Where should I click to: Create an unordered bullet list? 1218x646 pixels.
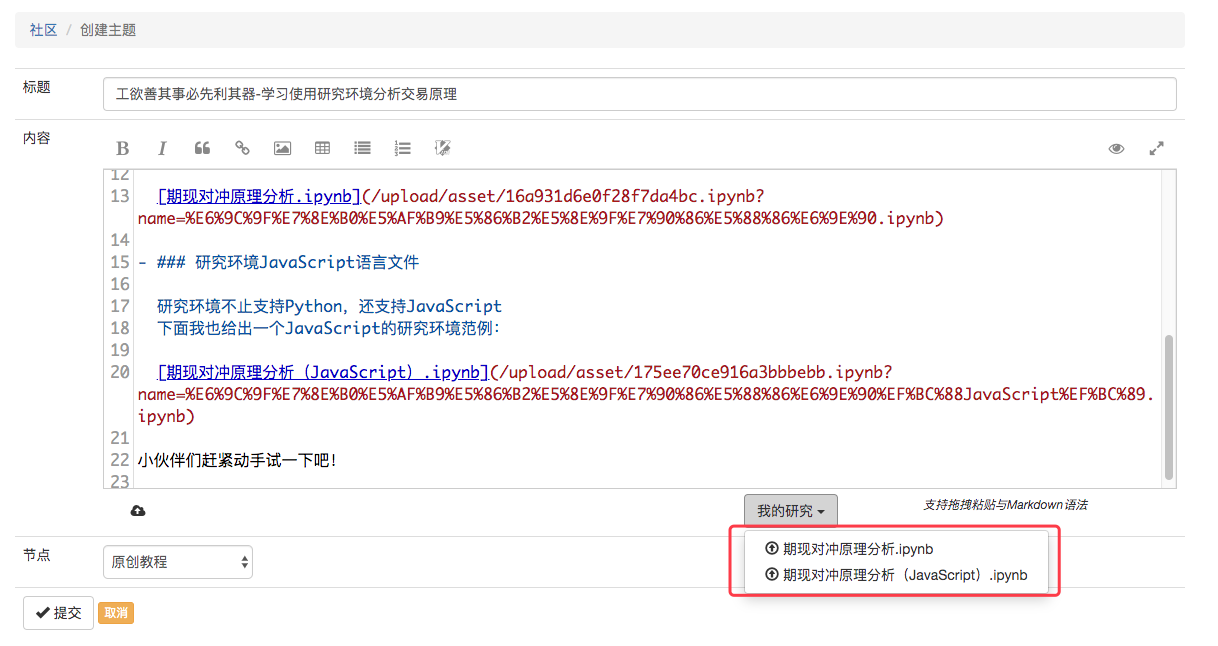click(362, 148)
